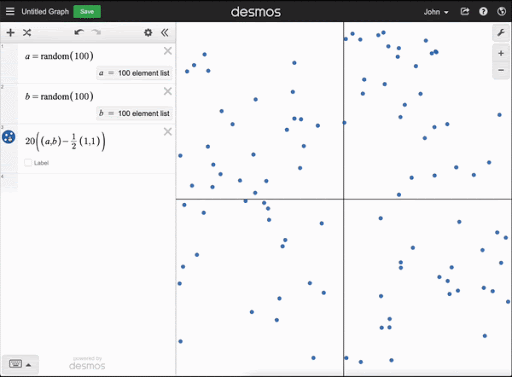This screenshot has width=512, height=377.
Task: Open the hamburger menu
Action: point(10,12)
